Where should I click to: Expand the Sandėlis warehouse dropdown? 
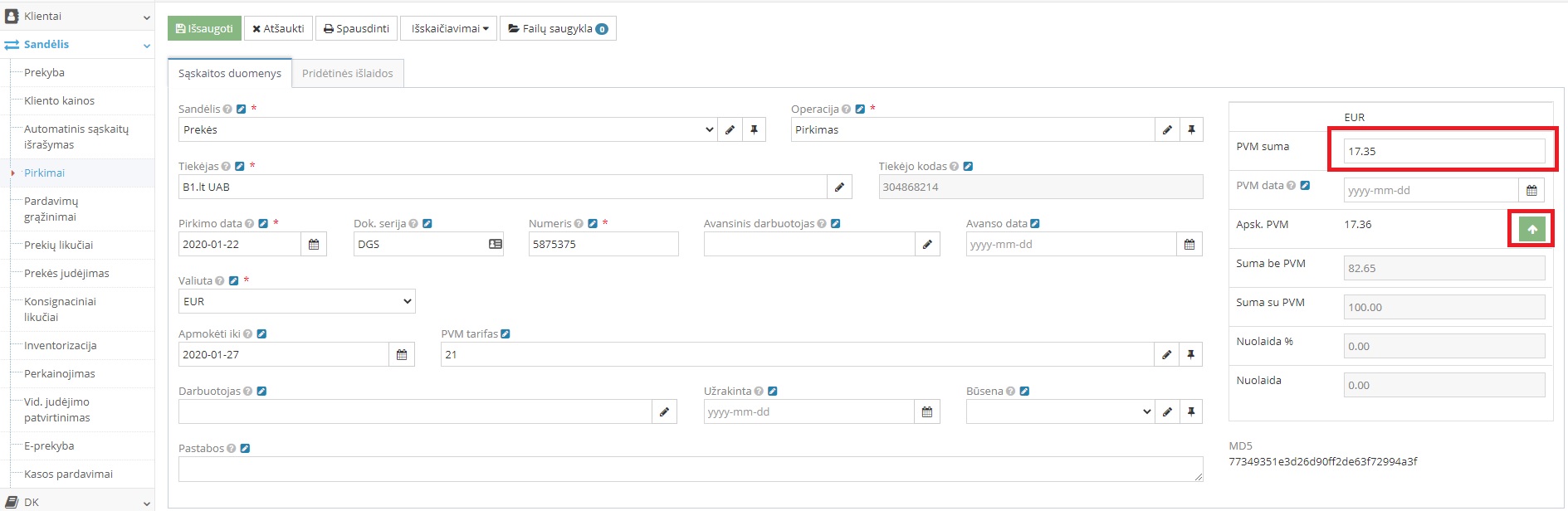(x=447, y=130)
